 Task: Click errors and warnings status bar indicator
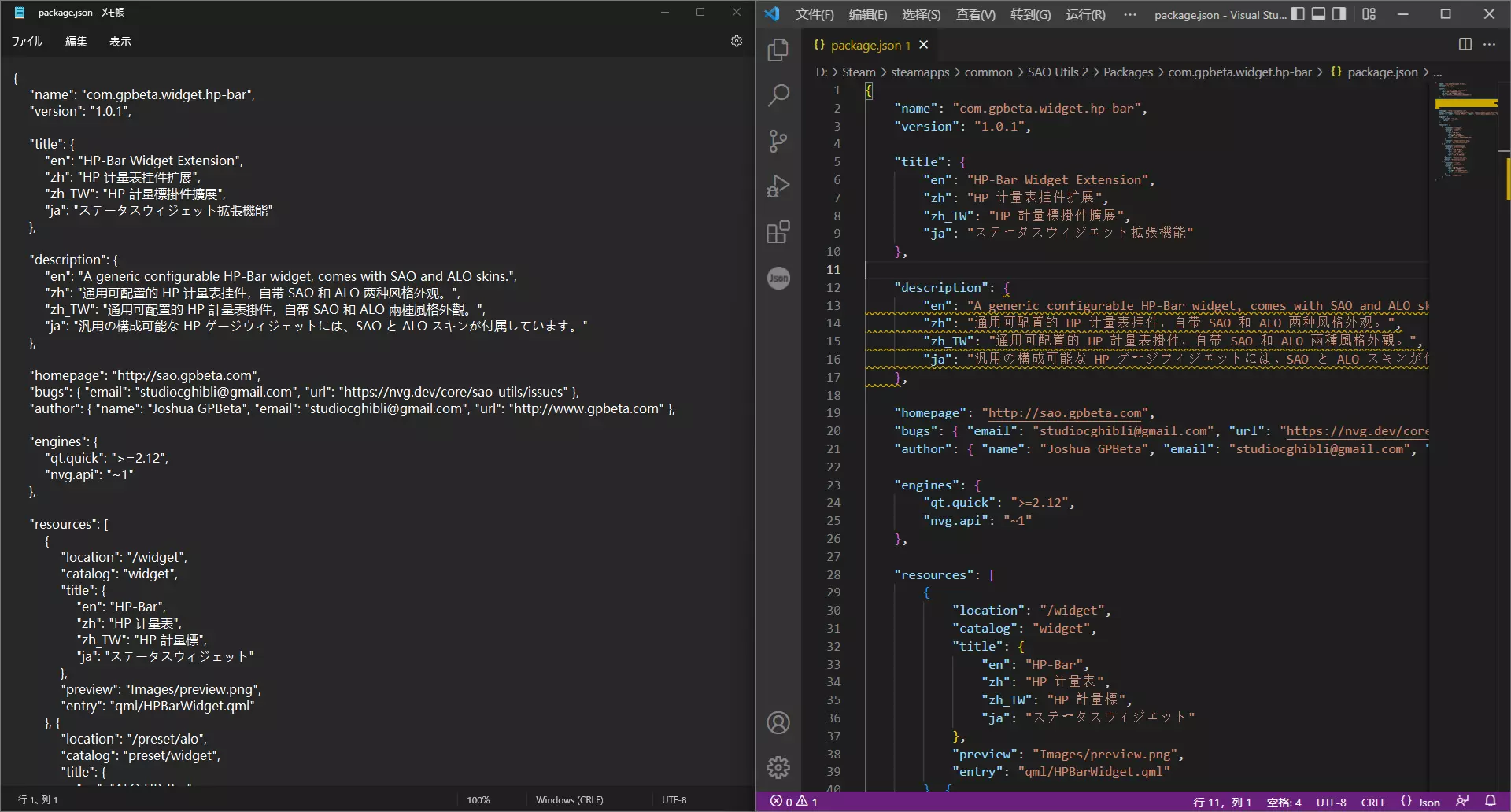coord(793,802)
